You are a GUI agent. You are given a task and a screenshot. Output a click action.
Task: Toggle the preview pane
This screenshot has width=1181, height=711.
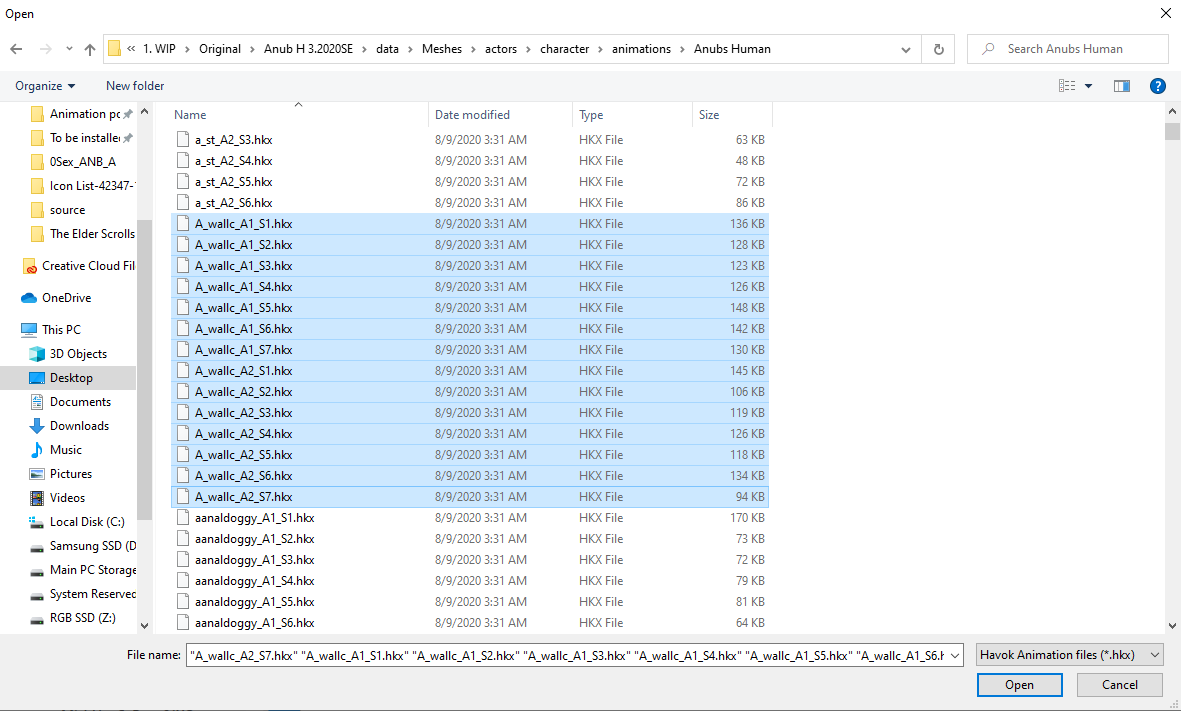1121,86
